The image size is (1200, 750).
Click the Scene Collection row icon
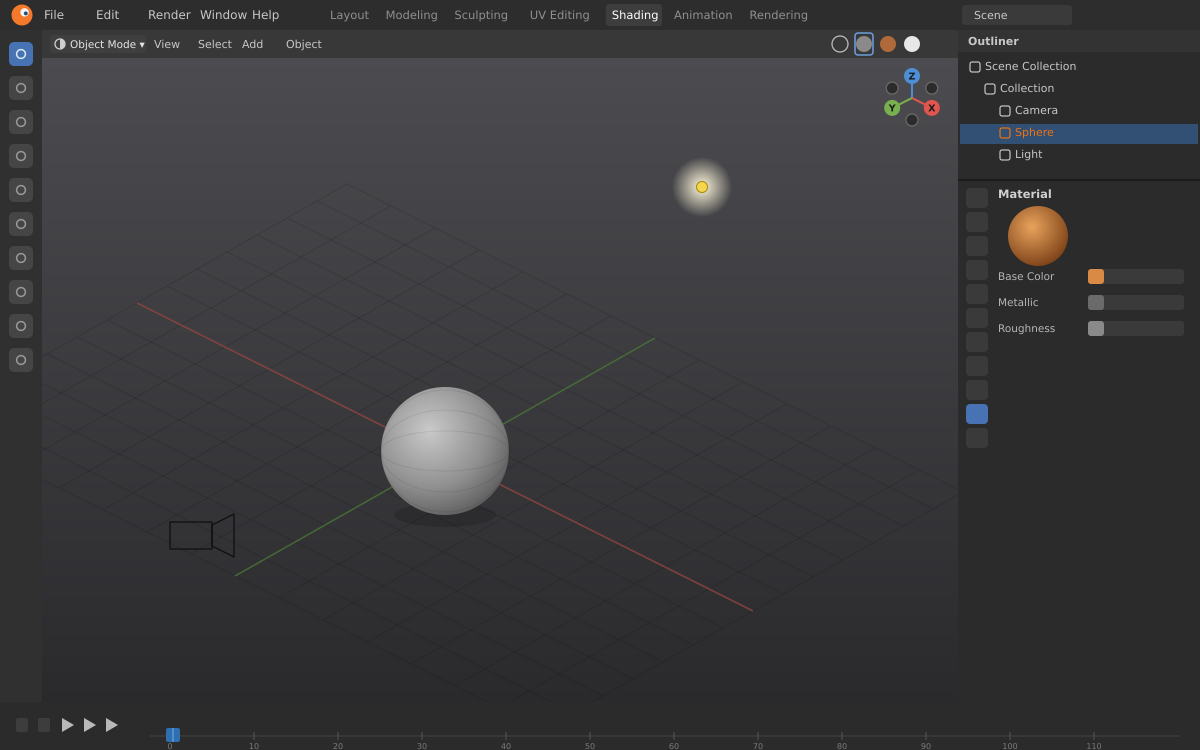point(975,67)
